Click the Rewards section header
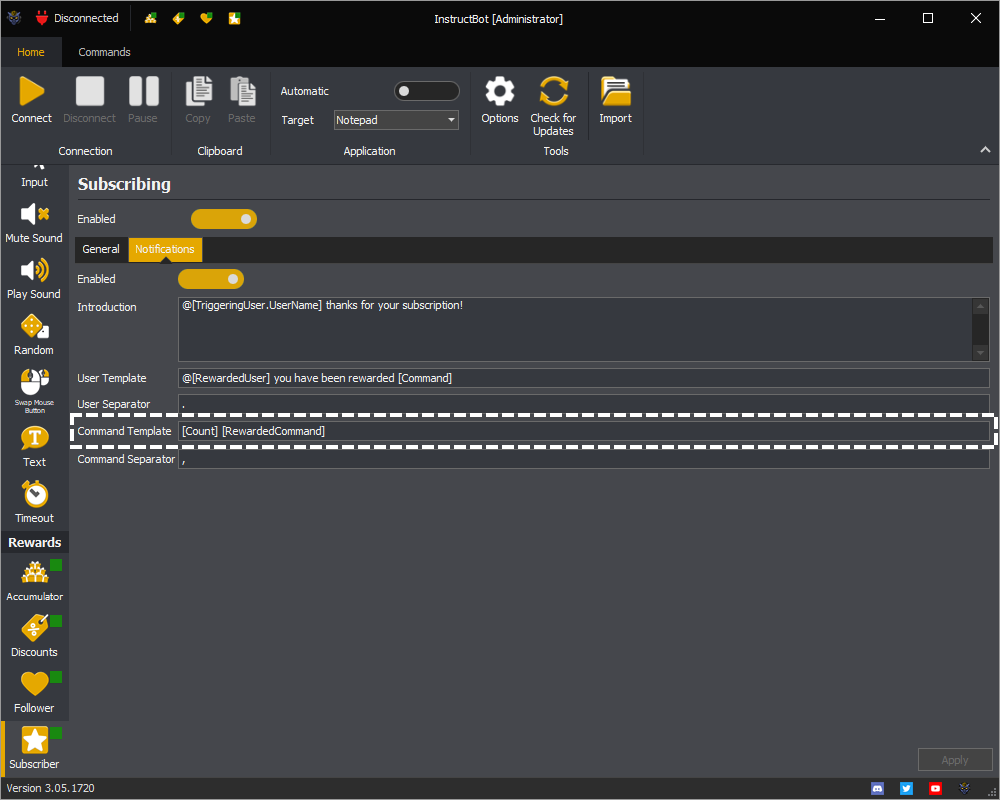Image resolution: width=1000 pixels, height=800 pixels. [x=35, y=543]
